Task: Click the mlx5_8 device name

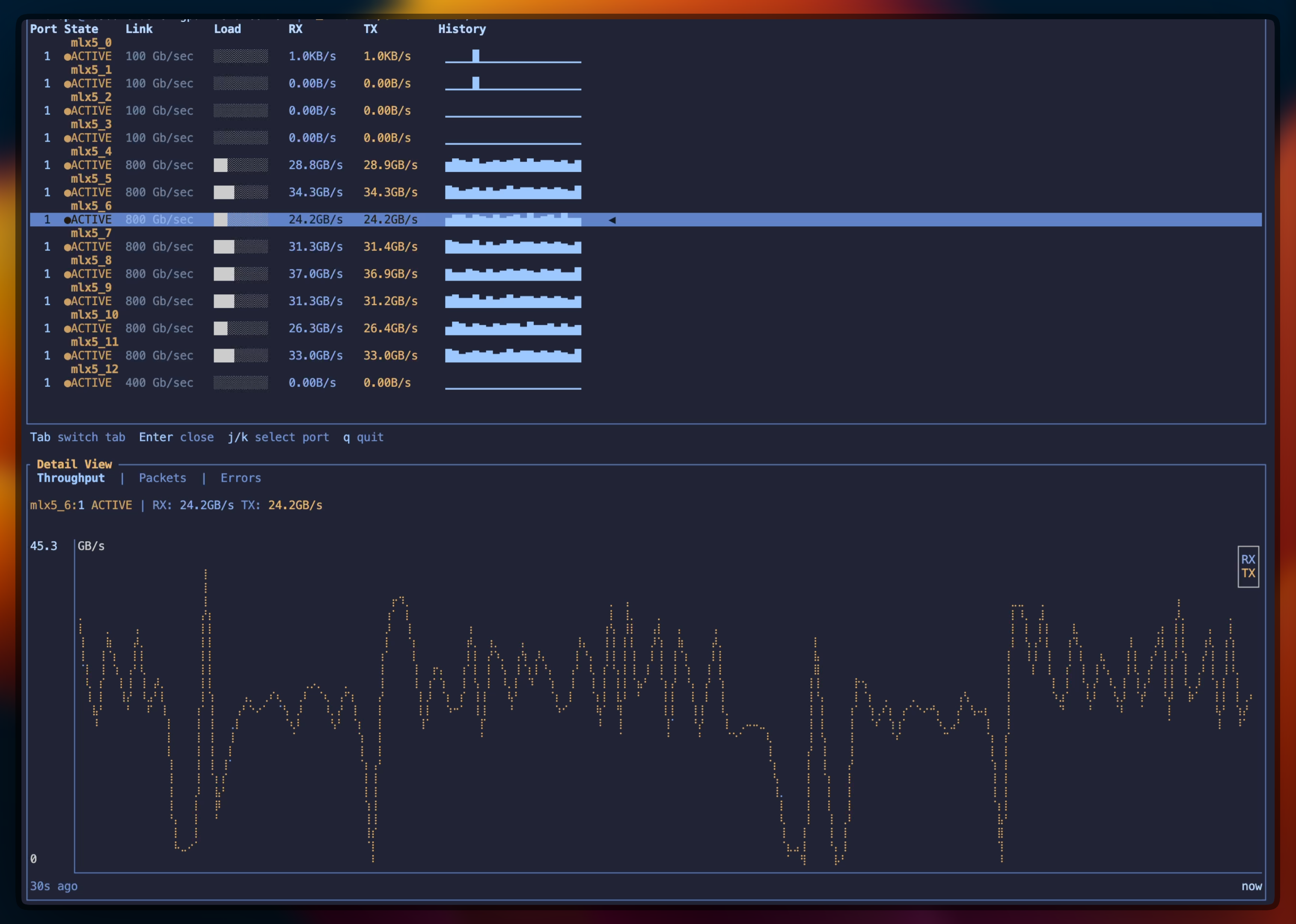Action: 91,261
